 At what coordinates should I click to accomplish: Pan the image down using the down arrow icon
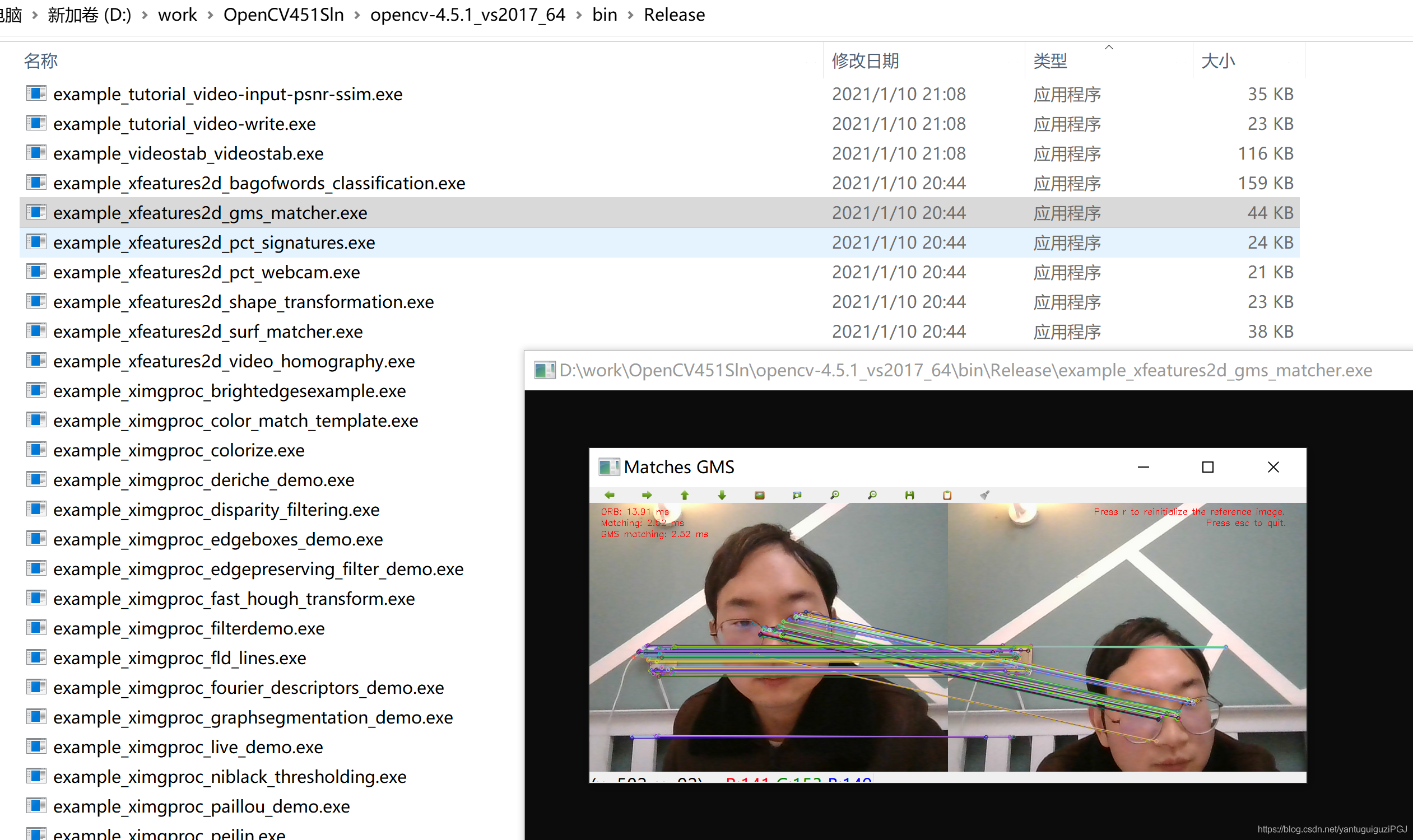[722, 495]
